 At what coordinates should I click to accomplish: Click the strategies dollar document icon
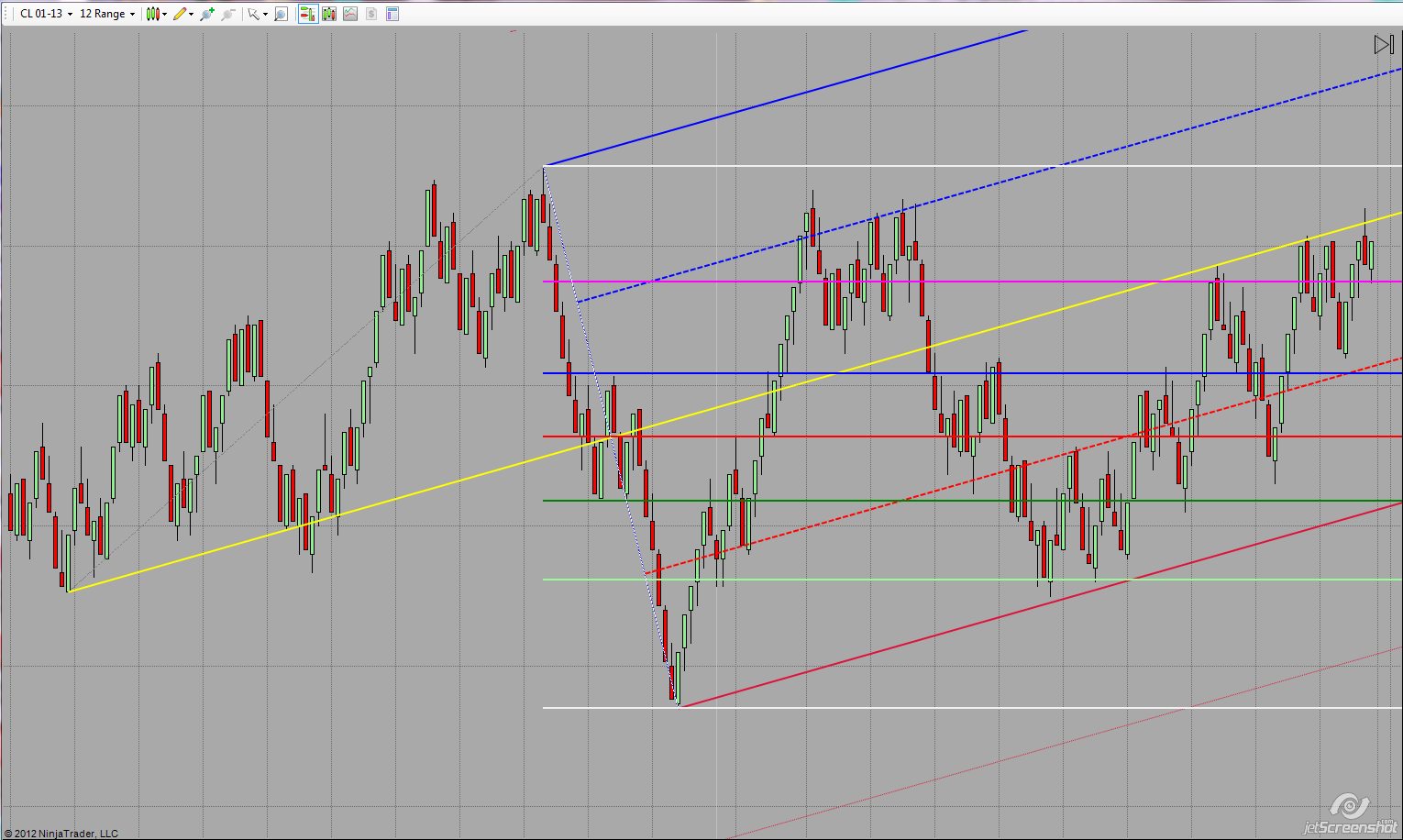tap(371, 14)
